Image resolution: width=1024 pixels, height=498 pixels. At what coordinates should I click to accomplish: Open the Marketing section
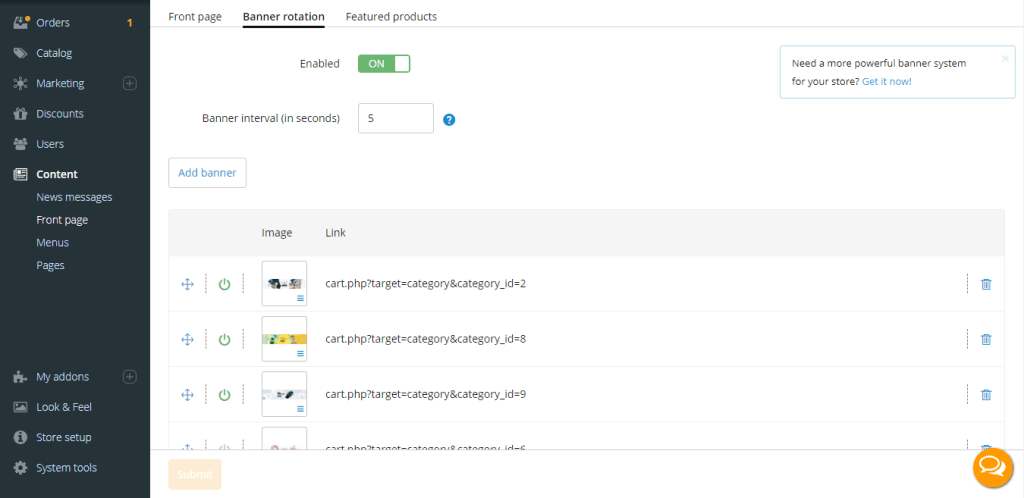point(60,84)
